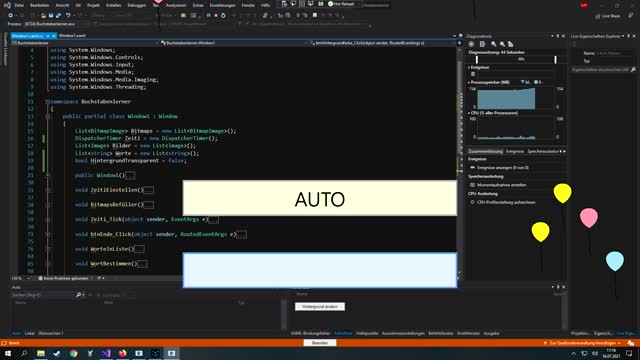Viewport: 640px width, 360px height.
Task: Click the search icon in Auto panel
Action: (78, 295)
